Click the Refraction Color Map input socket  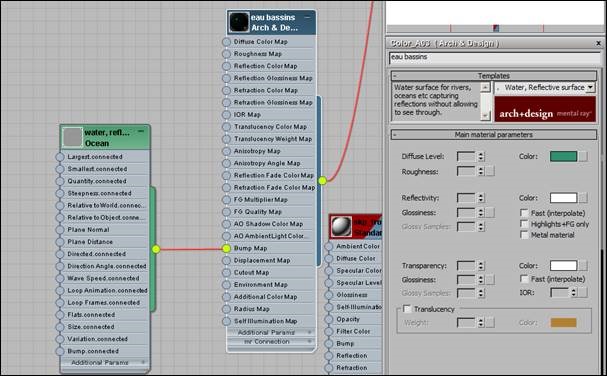[226, 90]
